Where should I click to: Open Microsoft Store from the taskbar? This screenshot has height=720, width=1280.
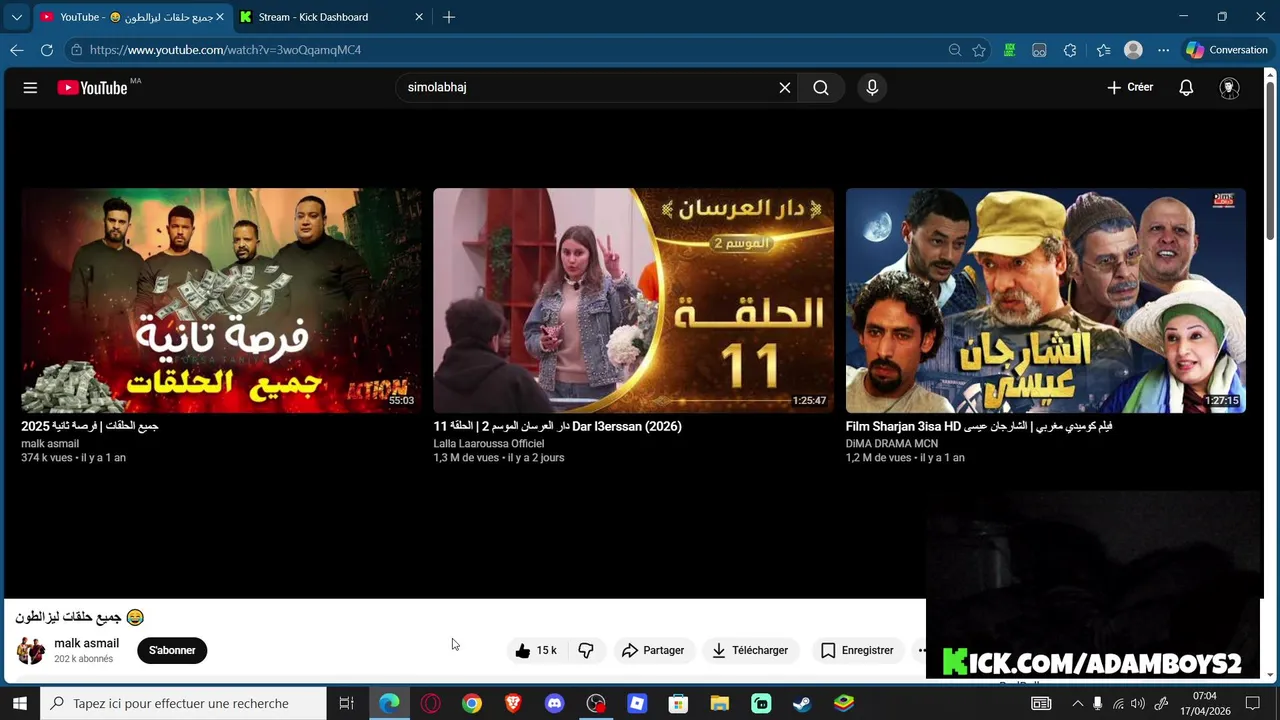coord(678,703)
